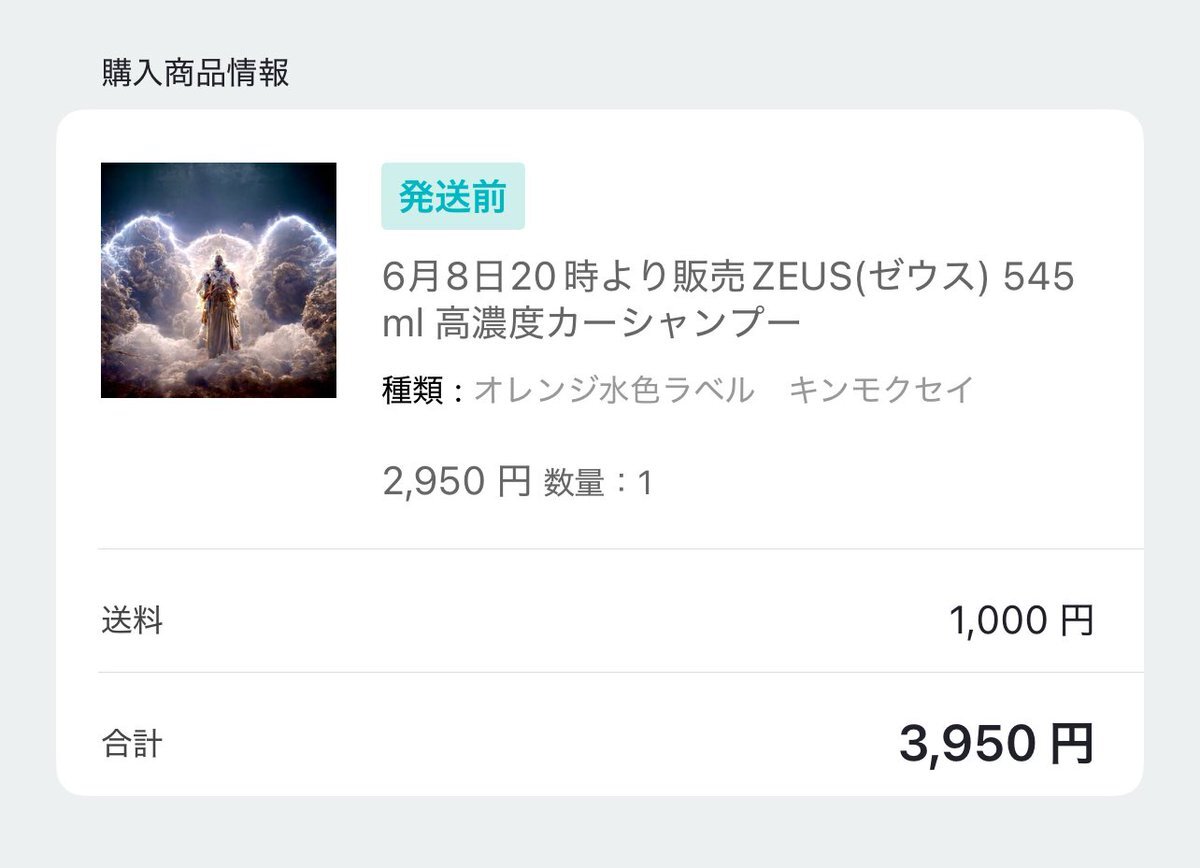This screenshot has height=868, width=1200.
Task: Click the empty space of the 合計 row
Action: tap(530, 743)
